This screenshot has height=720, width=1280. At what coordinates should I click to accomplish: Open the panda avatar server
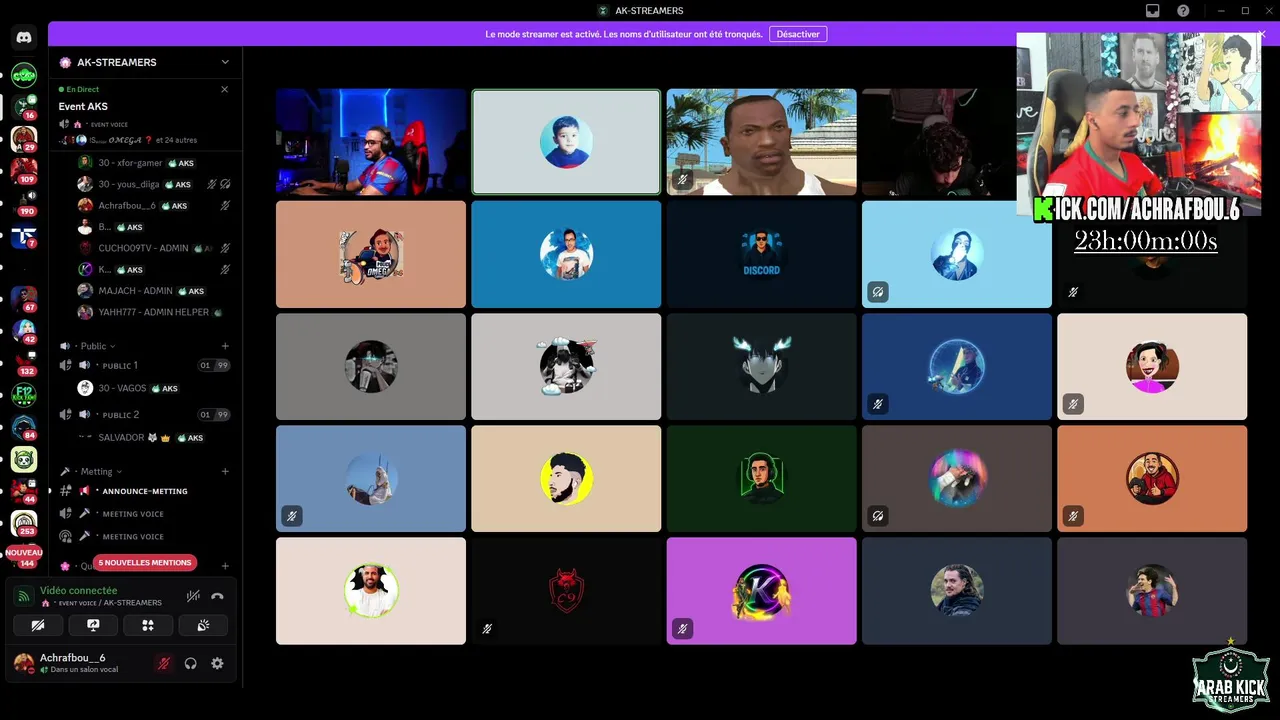coord(24,459)
